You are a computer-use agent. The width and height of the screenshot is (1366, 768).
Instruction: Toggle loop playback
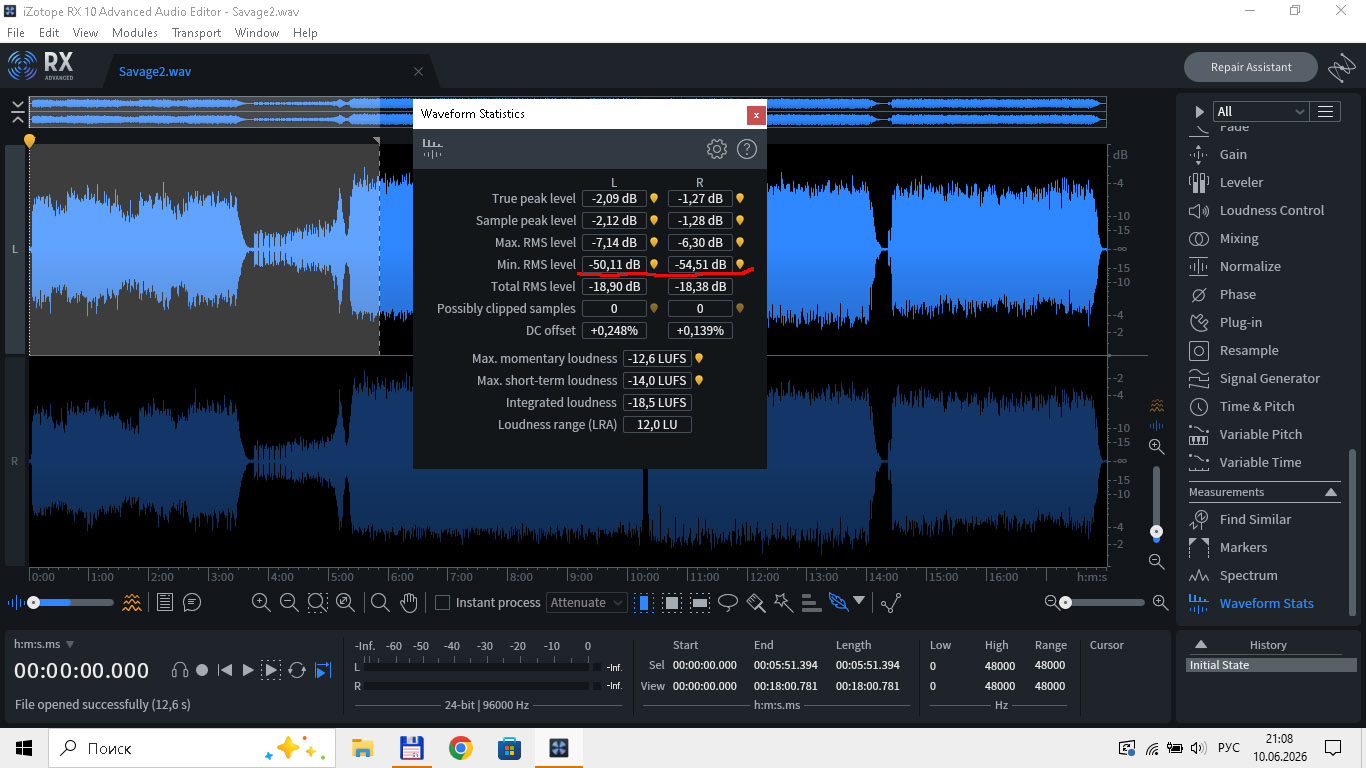[x=297, y=670]
